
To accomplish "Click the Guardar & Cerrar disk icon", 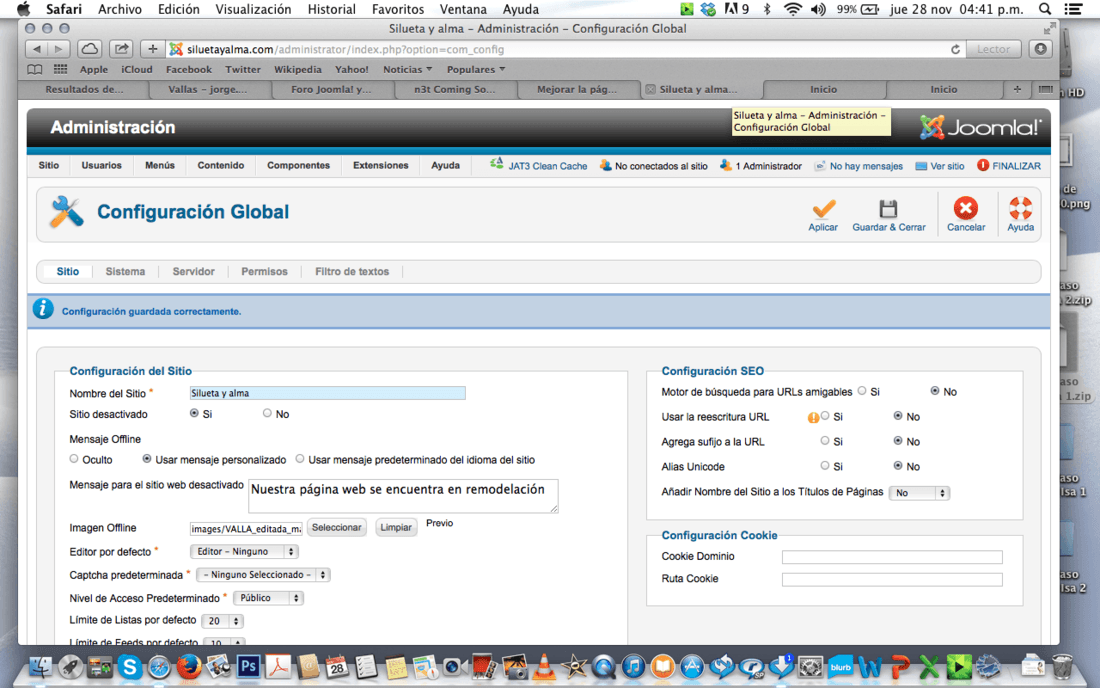I will pyautogui.click(x=888, y=209).
